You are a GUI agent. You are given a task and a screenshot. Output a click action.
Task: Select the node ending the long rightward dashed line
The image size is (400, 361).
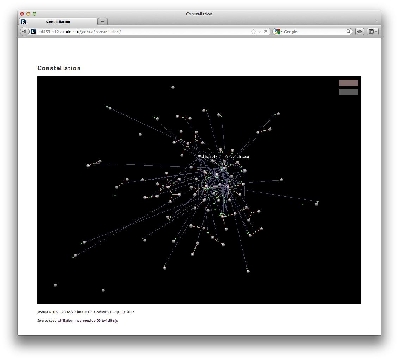pyautogui.click(x=317, y=203)
